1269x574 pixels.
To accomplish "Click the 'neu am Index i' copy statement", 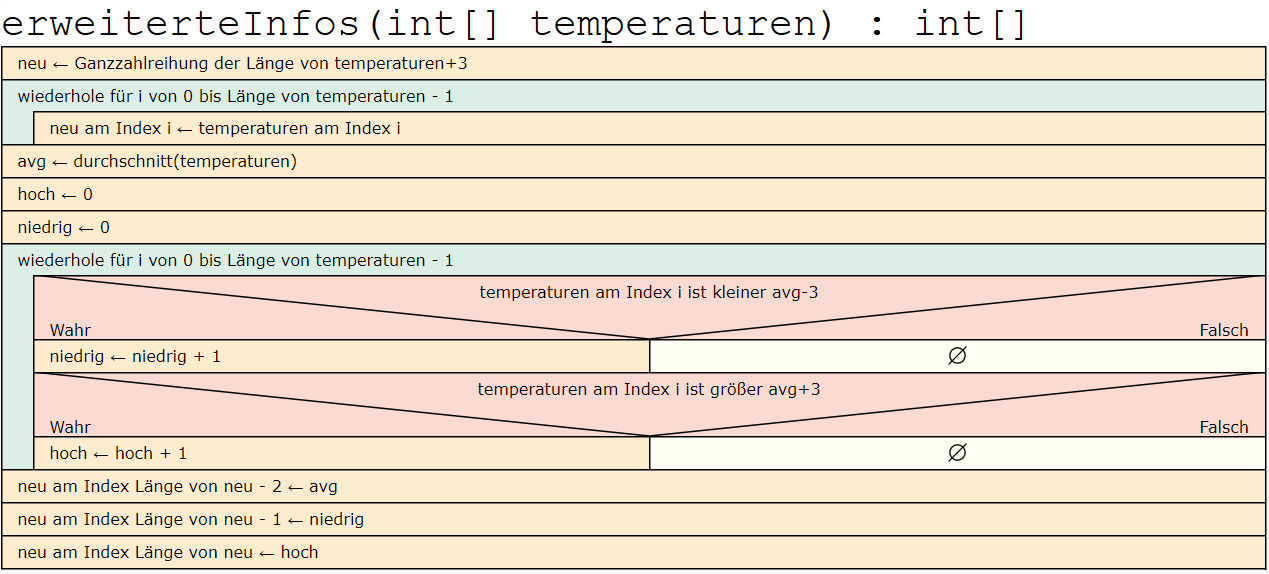I will click(x=225, y=129).
